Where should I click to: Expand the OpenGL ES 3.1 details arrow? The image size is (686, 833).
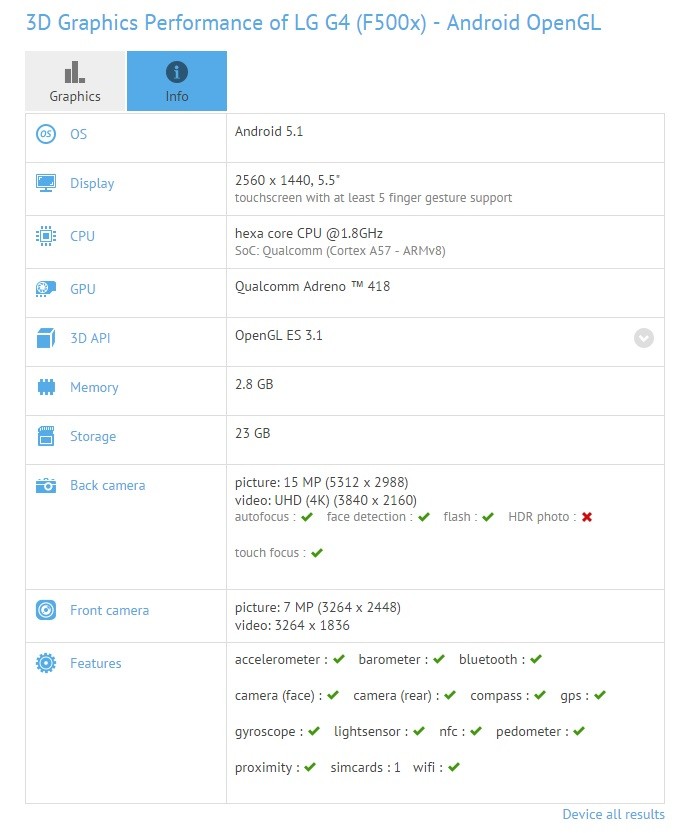point(643,338)
